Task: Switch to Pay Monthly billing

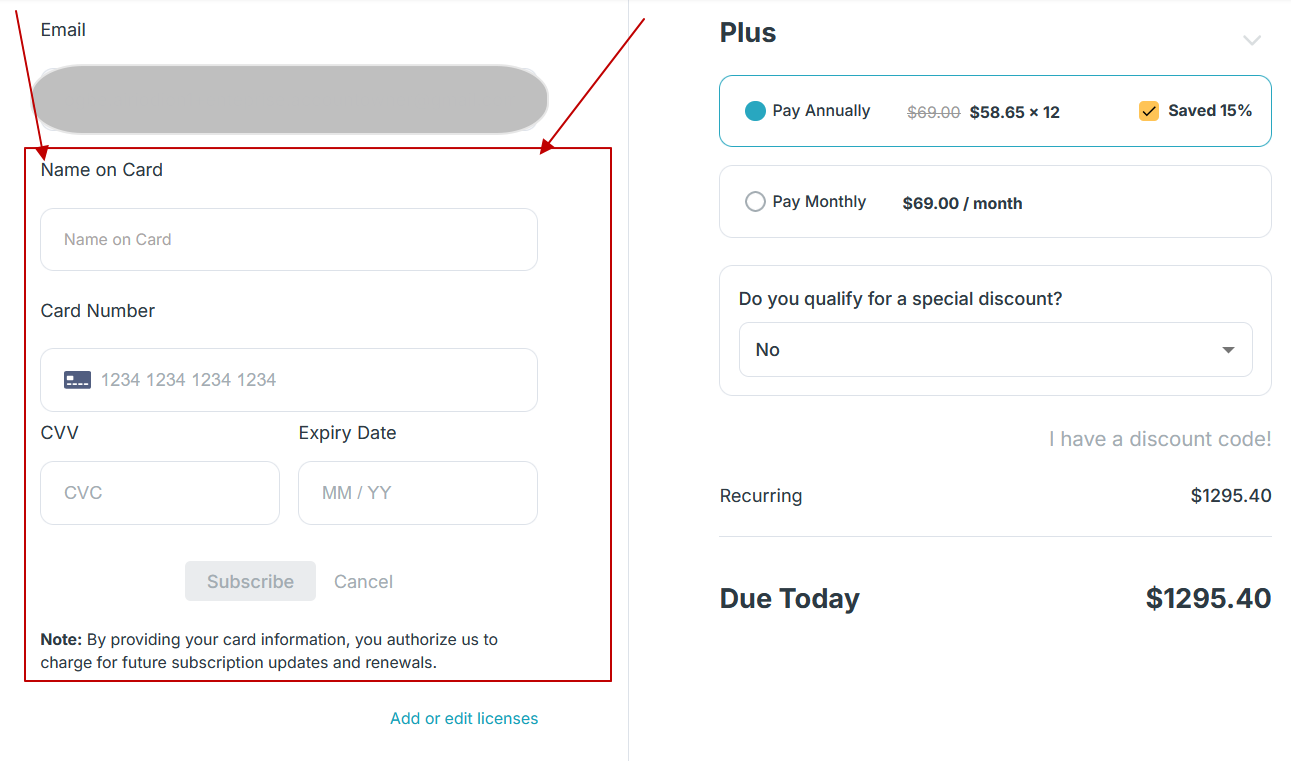Action: [755, 201]
